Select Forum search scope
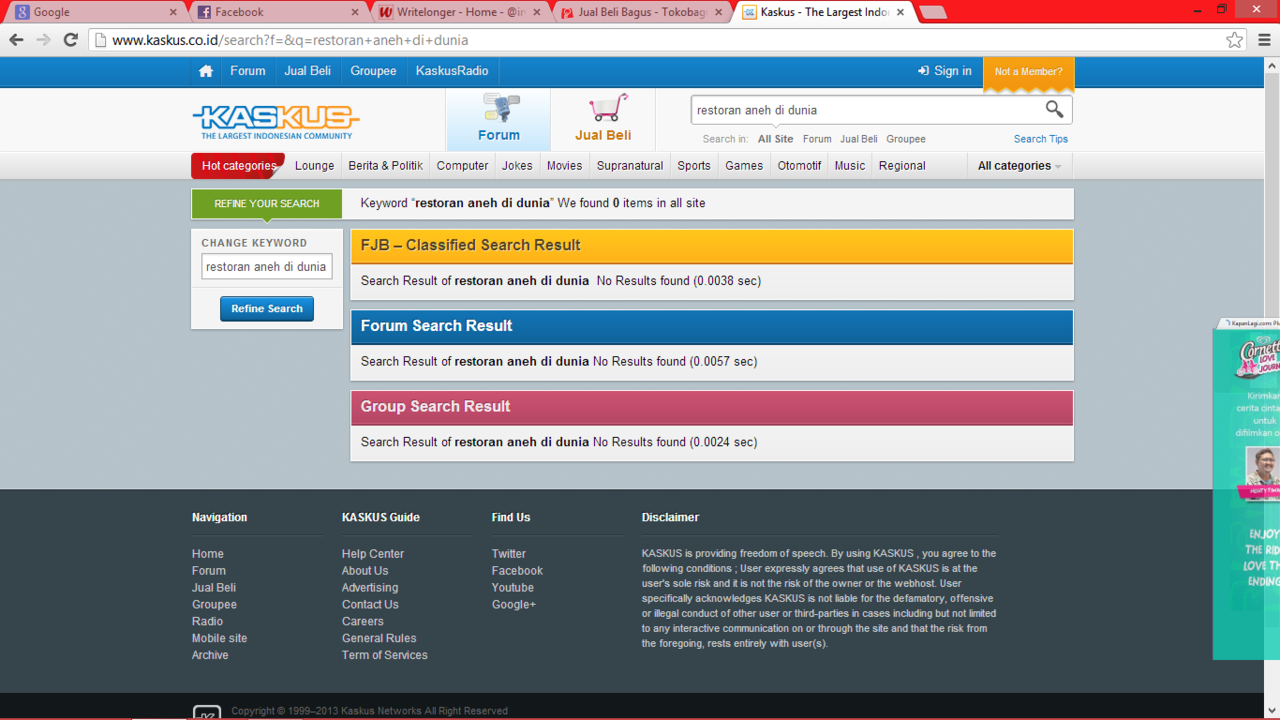Screen dimensions: 1280x720 [817, 139]
